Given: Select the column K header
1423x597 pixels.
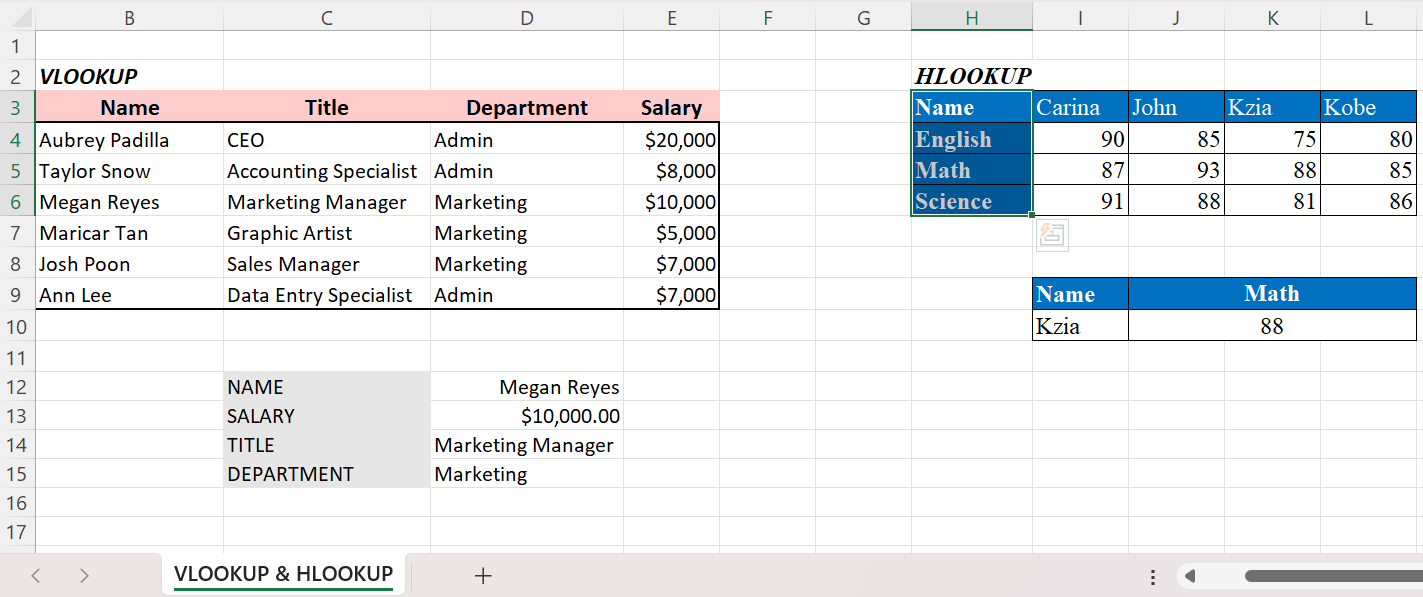Looking at the screenshot, I should (x=1272, y=17).
